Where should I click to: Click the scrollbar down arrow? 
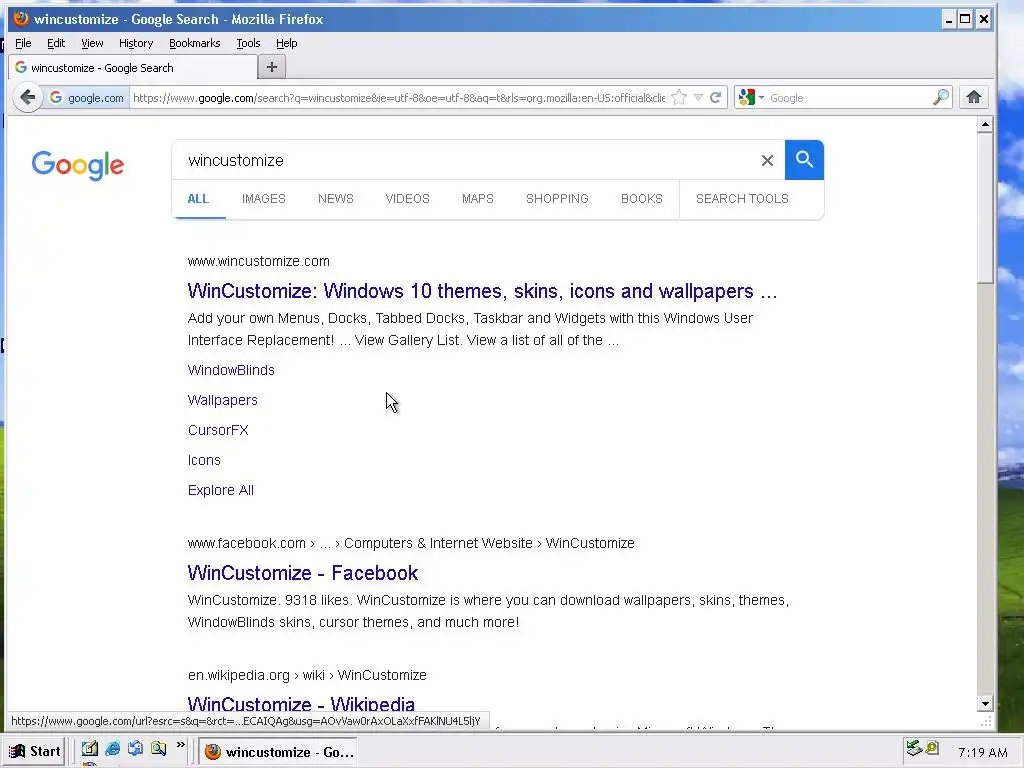coord(985,704)
